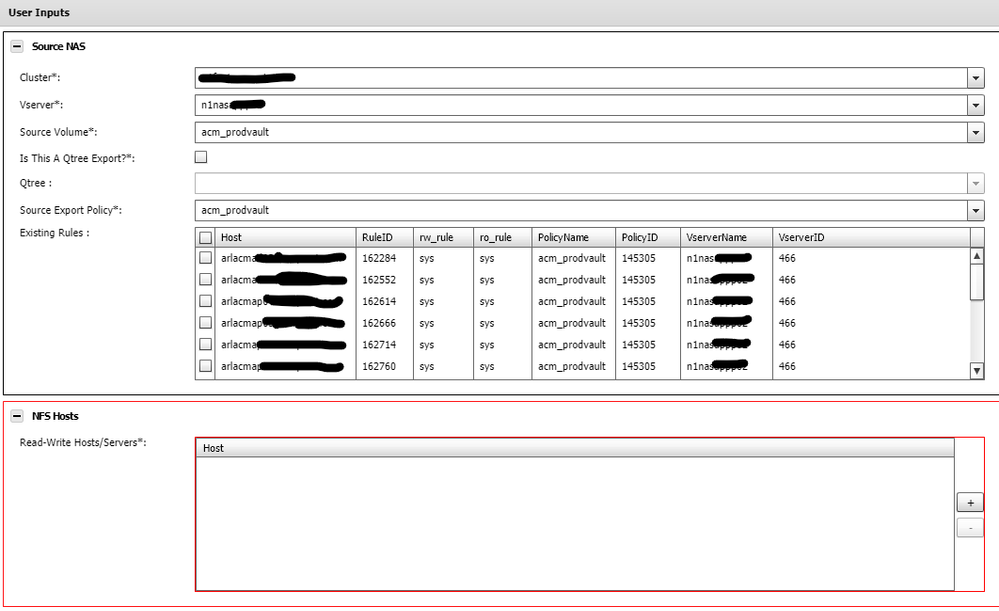Select all rules using header checkbox
The image size is (999, 611).
205,237
